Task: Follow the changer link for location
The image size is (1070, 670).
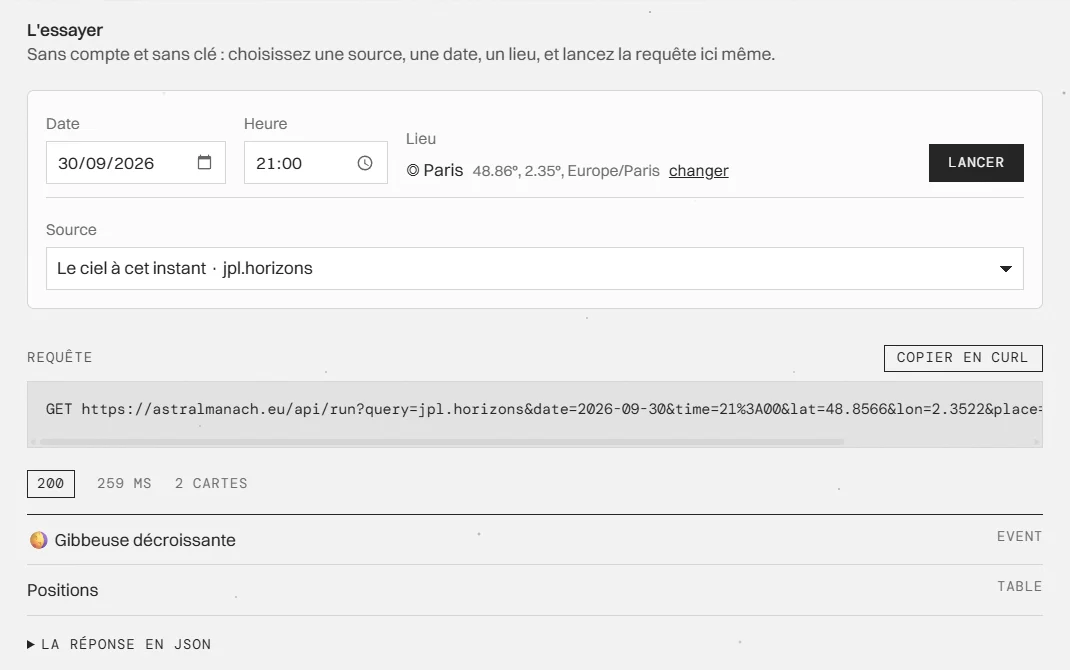Action: pyautogui.click(x=698, y=171)
